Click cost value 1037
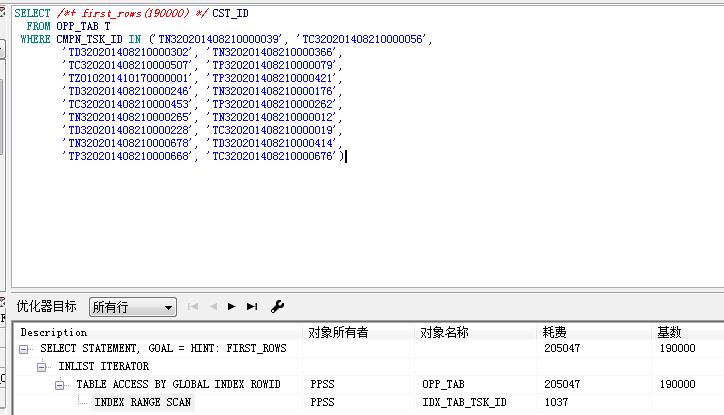 pyautogui.click(x=556, y=402)
